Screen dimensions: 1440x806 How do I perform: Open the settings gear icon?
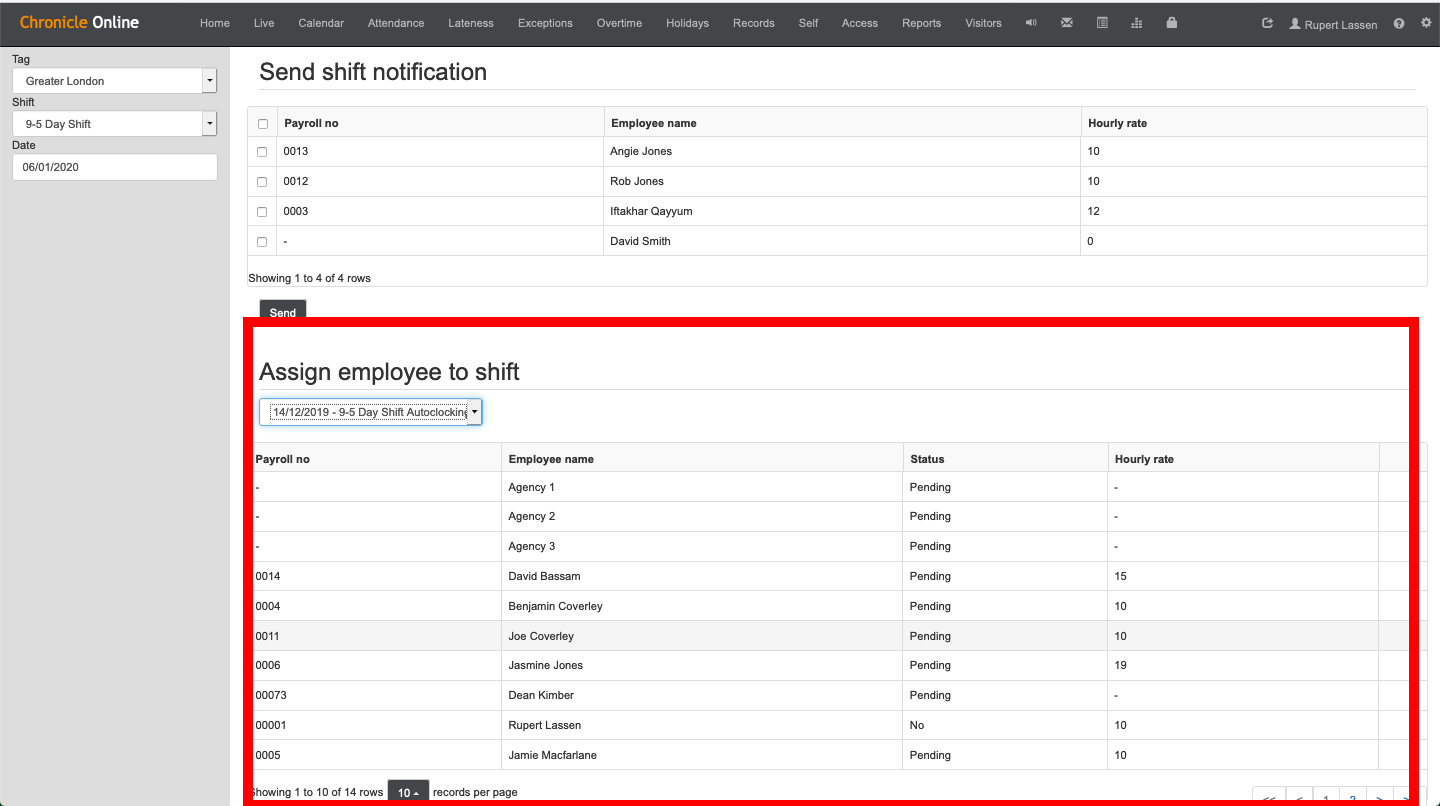pos(1426,23)
